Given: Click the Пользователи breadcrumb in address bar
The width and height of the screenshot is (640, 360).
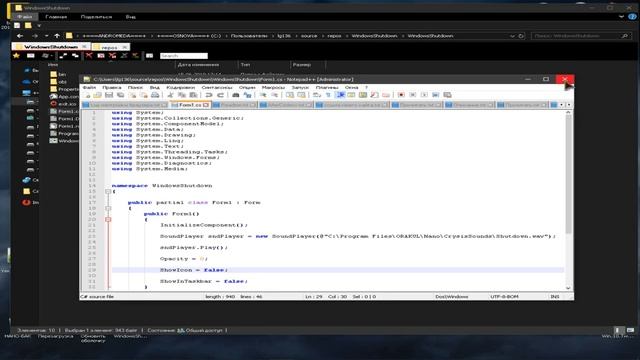Looking at the screenshot, I should point(249,36).
